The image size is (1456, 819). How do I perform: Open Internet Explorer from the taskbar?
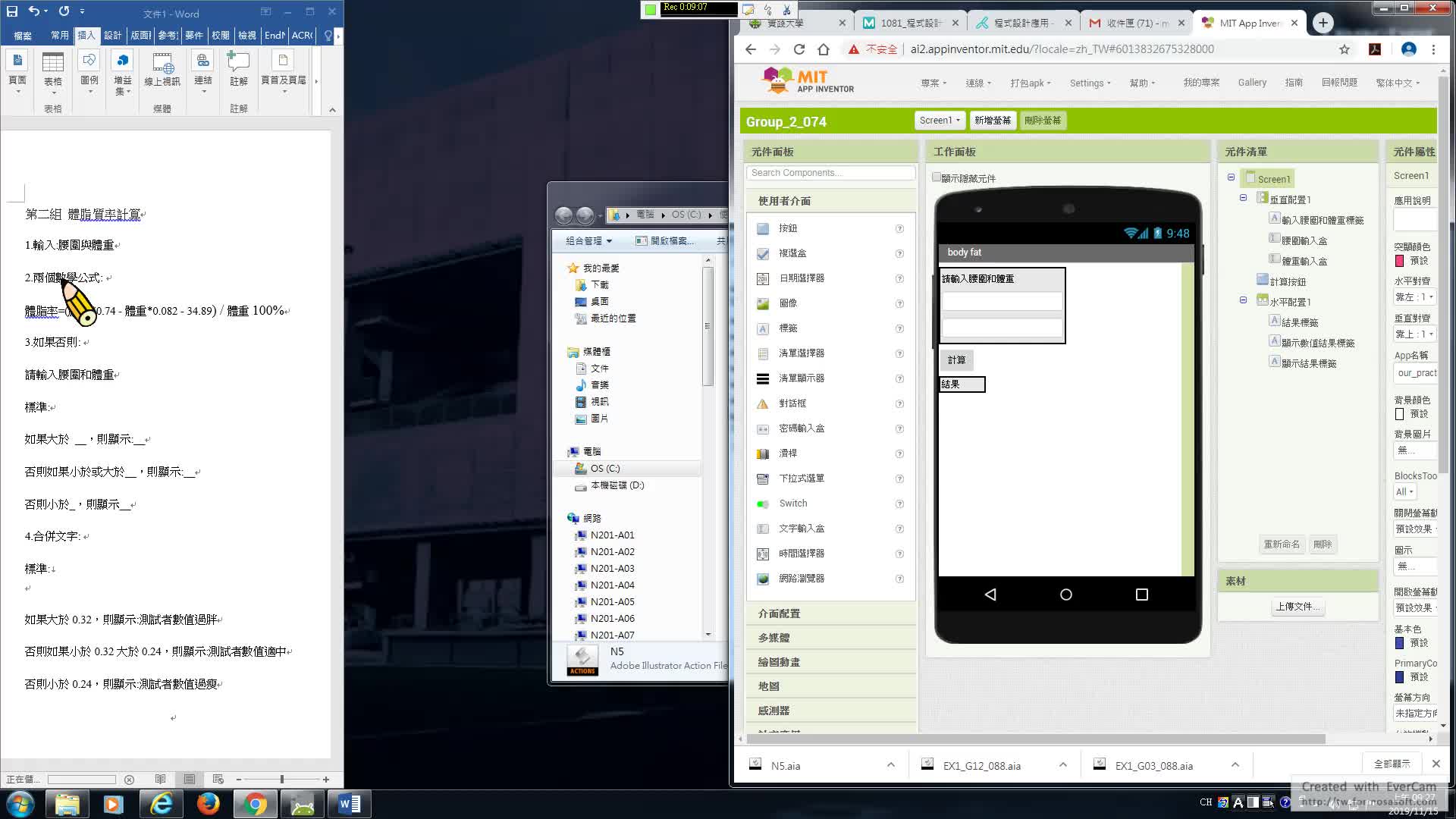pyautogui.click(x=161, y=804)
